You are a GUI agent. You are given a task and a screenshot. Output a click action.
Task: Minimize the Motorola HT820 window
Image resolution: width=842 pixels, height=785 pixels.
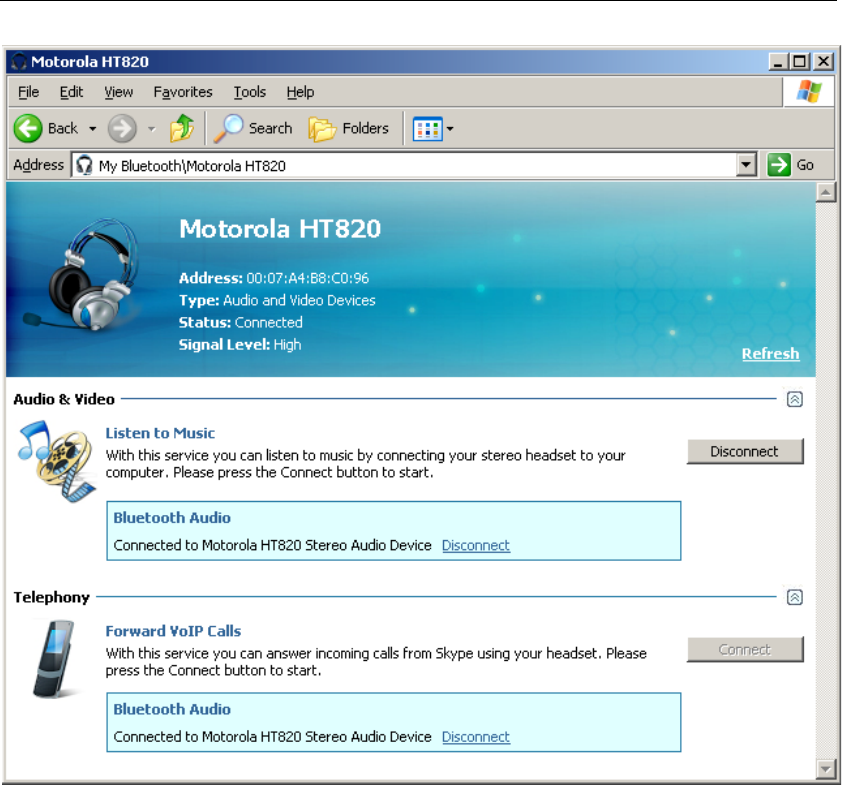click(778, 62)
